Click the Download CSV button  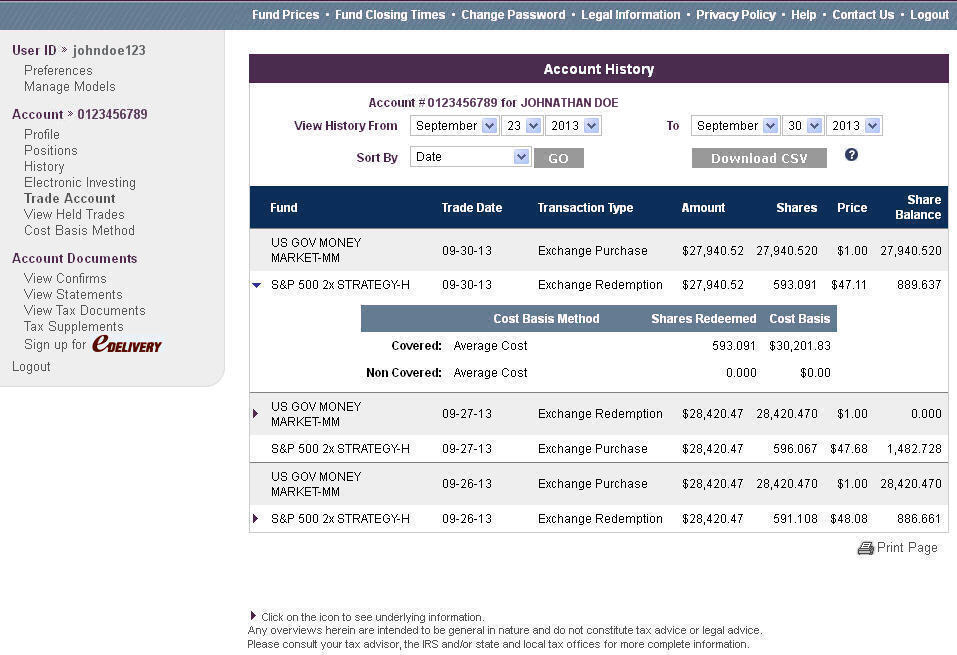[759, 158]
